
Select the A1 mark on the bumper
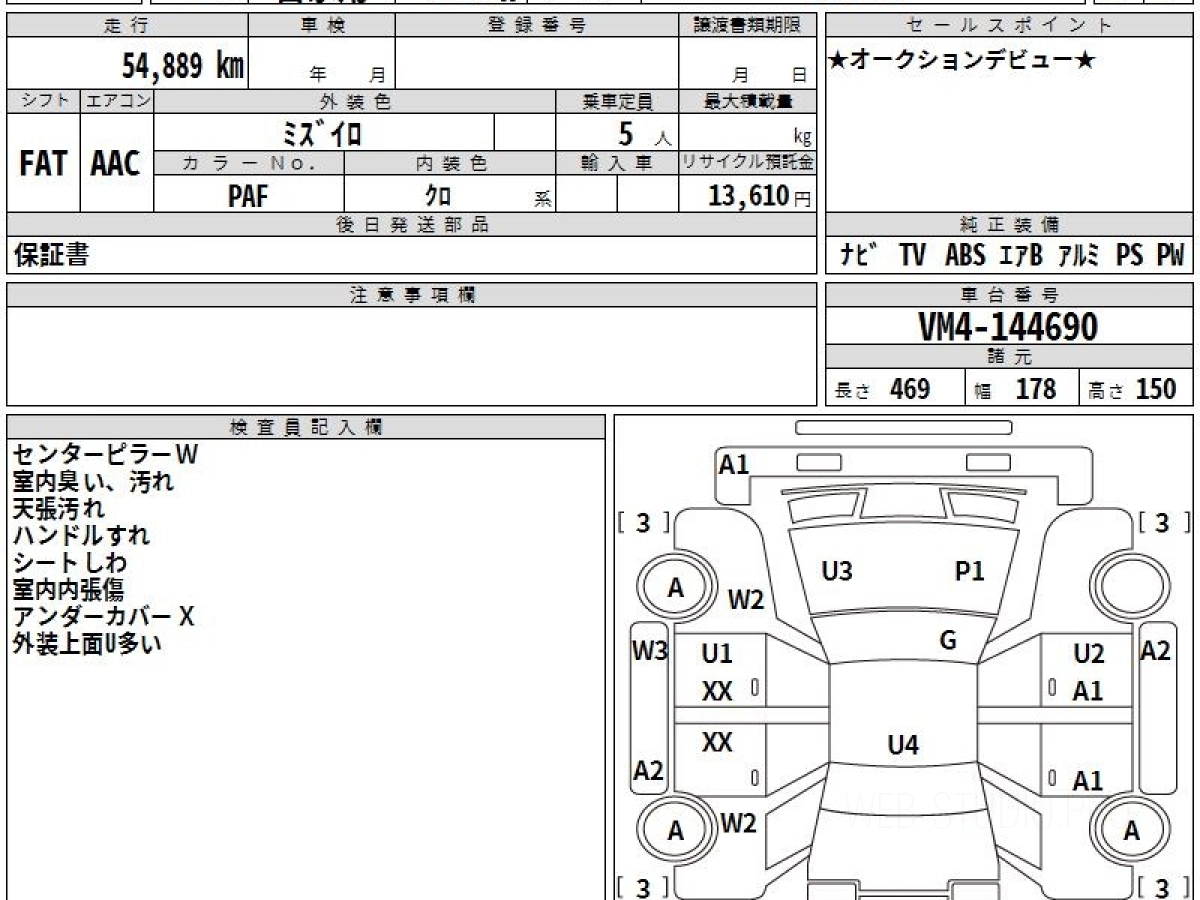click(734, 463)
